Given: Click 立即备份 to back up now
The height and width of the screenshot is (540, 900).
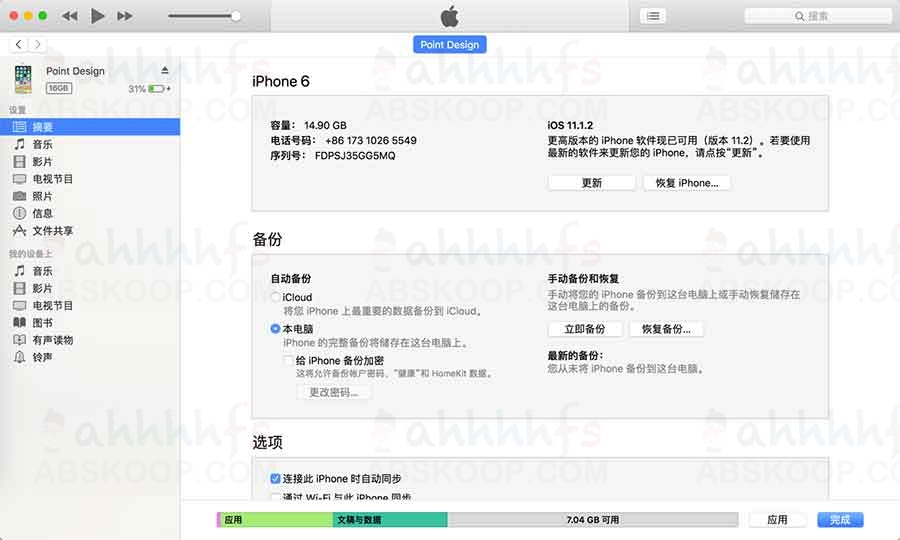Looking at the screenshot, I should (x=584, y=329).
